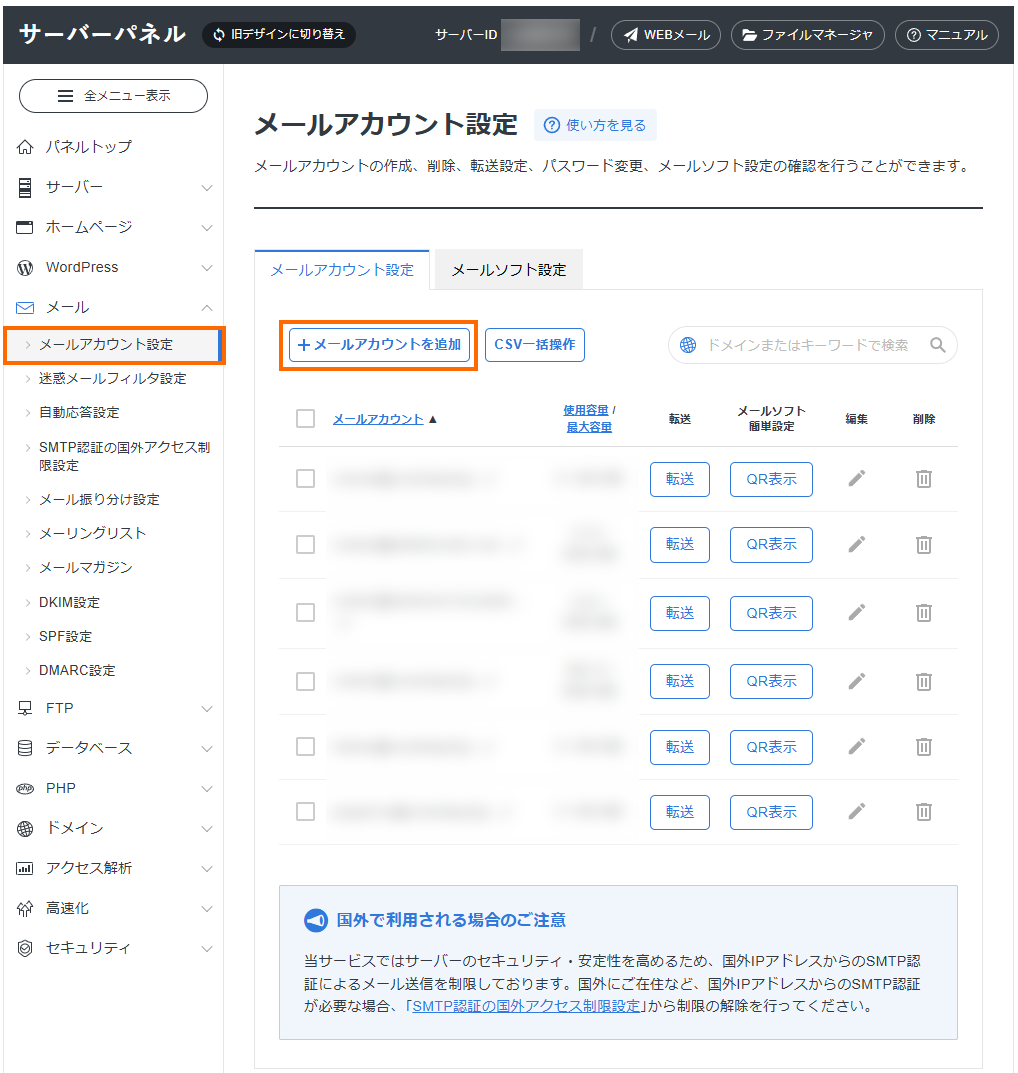Tick the checkbox of the first mail account row
The height and width of the screenshot is (1073, 1018).
(x=305, y=478)
